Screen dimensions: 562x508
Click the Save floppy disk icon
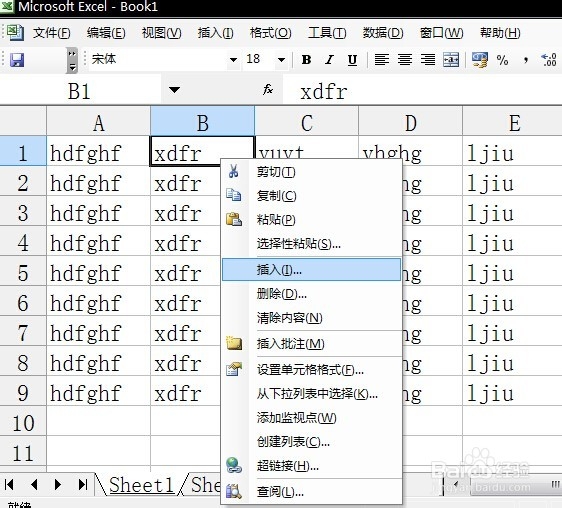(17, 60)
